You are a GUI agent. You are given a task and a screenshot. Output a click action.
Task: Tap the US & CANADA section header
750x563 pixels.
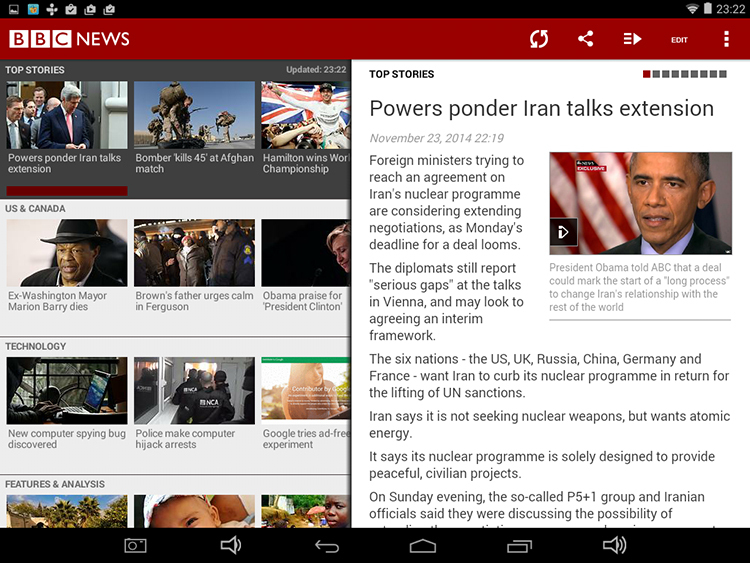pos(35,208)
